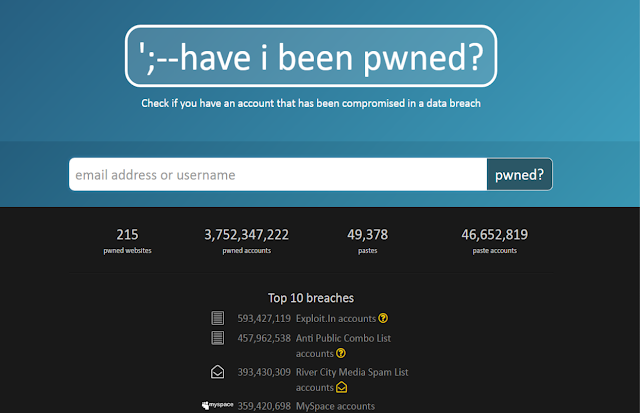Click the yellow envelope icon after River City accounts
The width and height of the screenshot is (640, 413).
click(342, 387)
